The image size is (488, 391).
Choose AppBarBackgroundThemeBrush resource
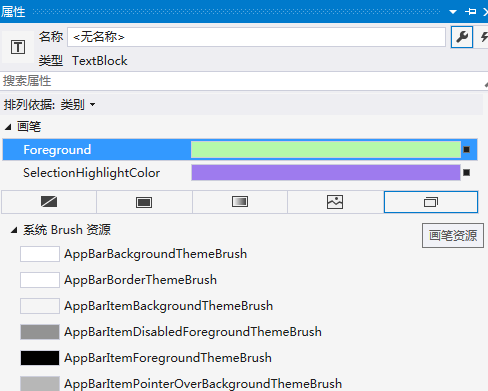pos(156,254)
